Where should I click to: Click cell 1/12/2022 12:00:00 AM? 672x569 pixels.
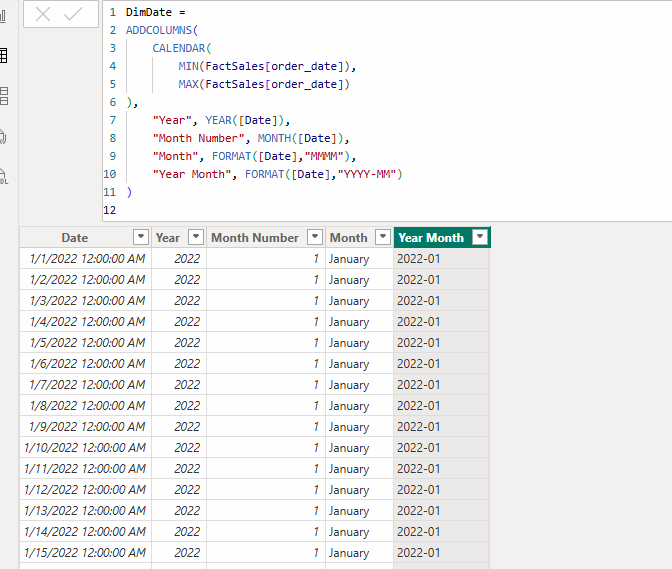[x=85, y=490]
